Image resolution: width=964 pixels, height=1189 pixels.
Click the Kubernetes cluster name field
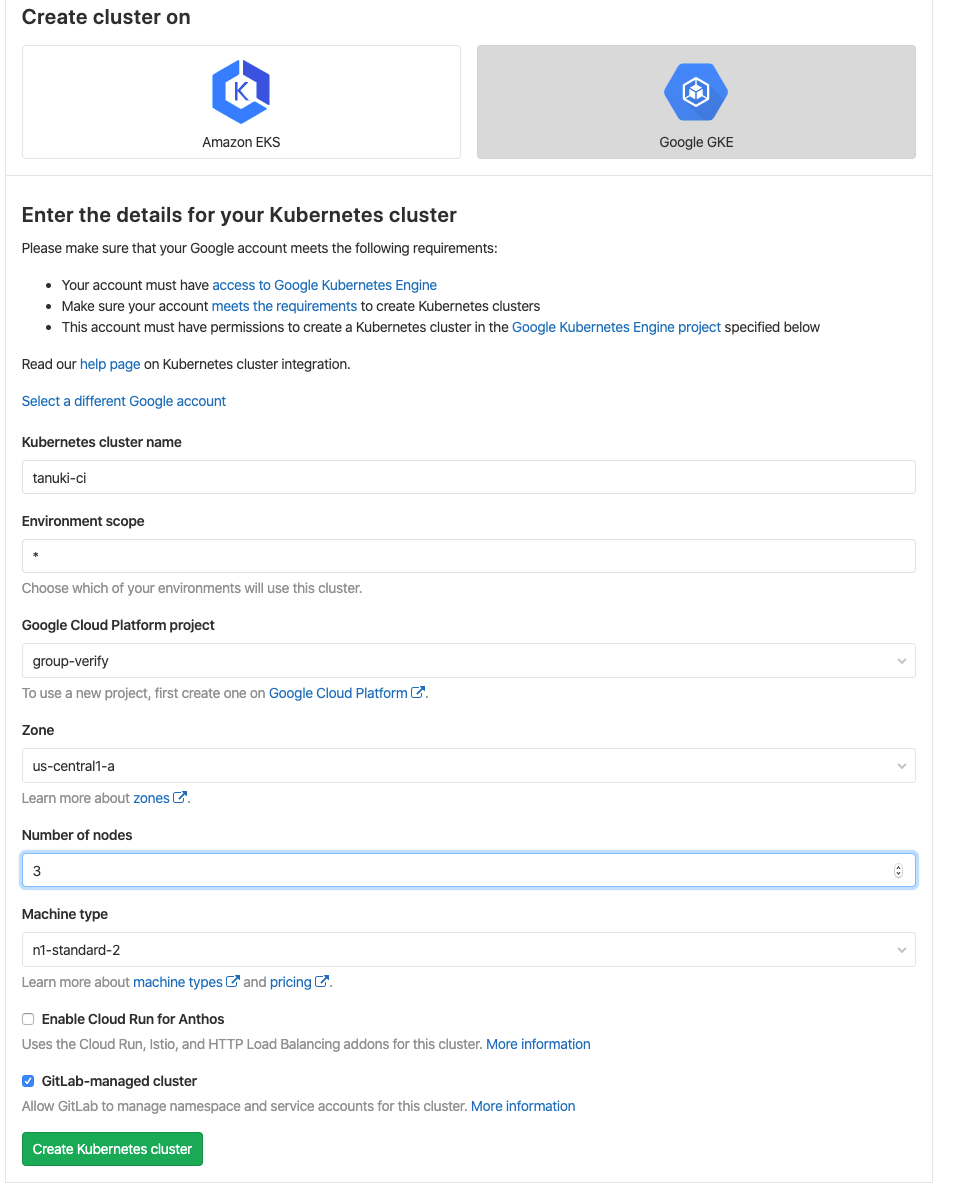(468, 477)
